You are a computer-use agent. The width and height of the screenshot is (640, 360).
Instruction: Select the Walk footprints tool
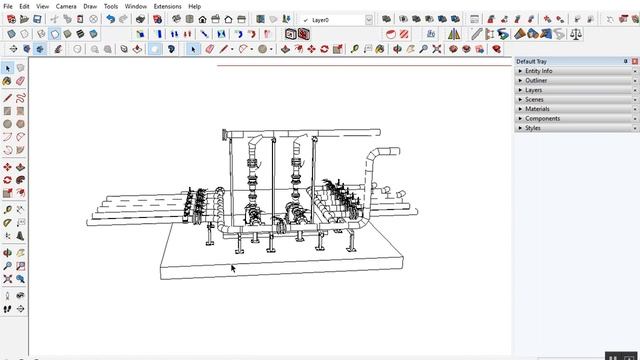pos(7,309)
